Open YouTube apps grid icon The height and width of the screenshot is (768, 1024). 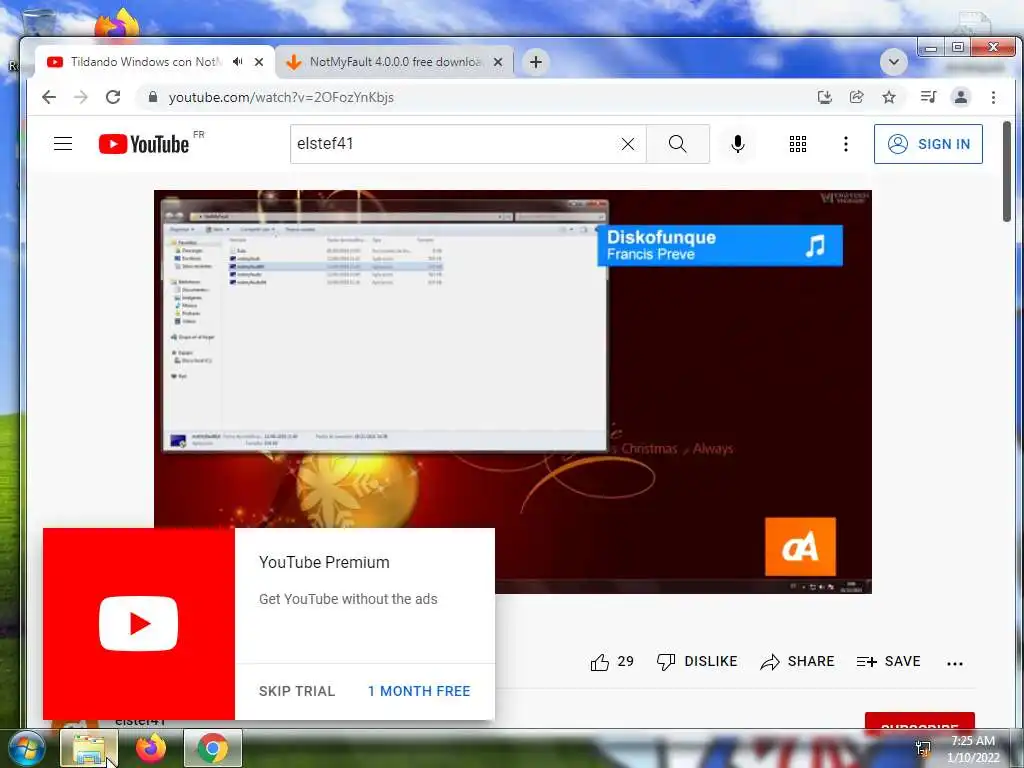(x=797, y=144)
